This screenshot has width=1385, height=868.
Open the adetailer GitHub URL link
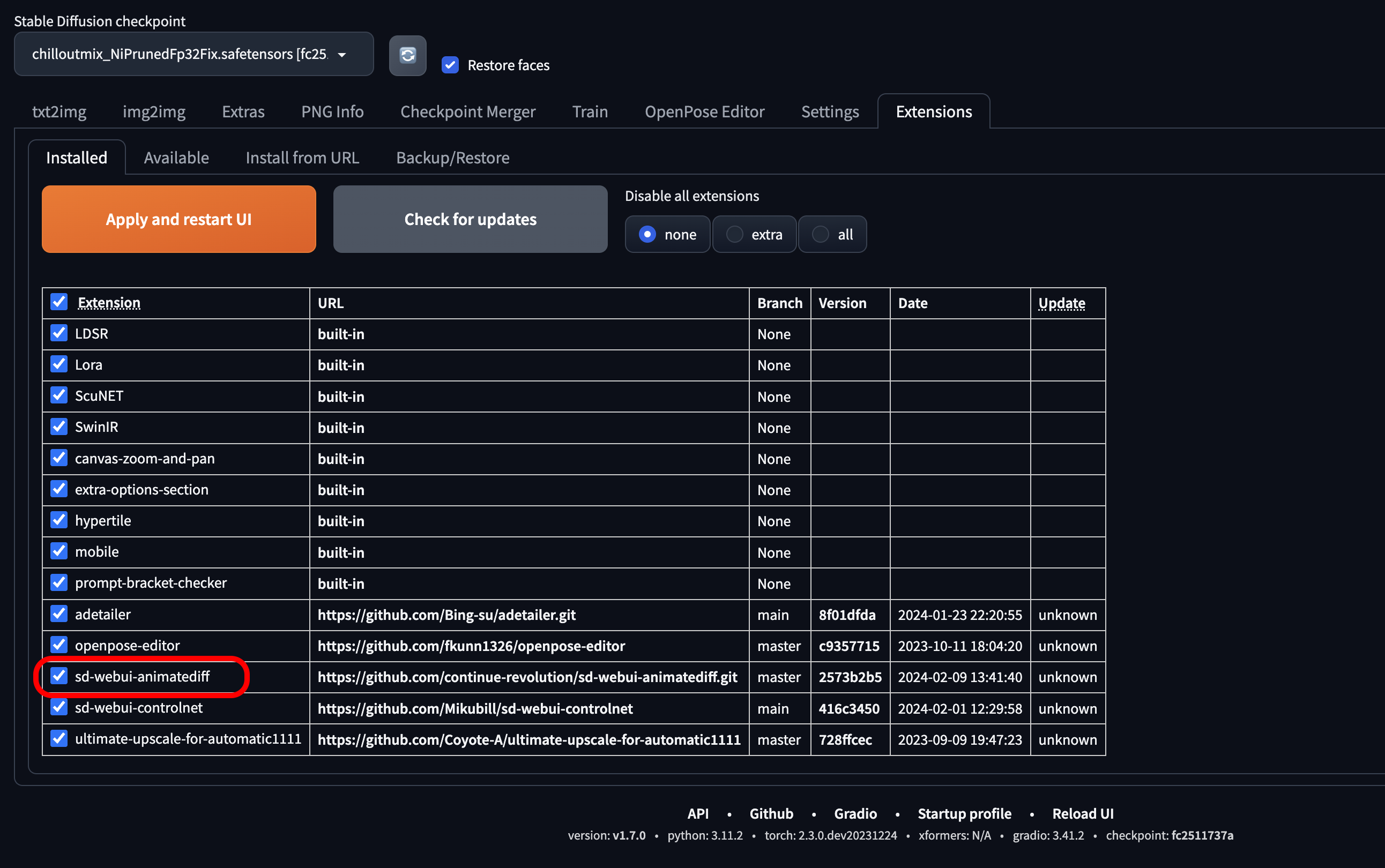click(x=446, y=615)
